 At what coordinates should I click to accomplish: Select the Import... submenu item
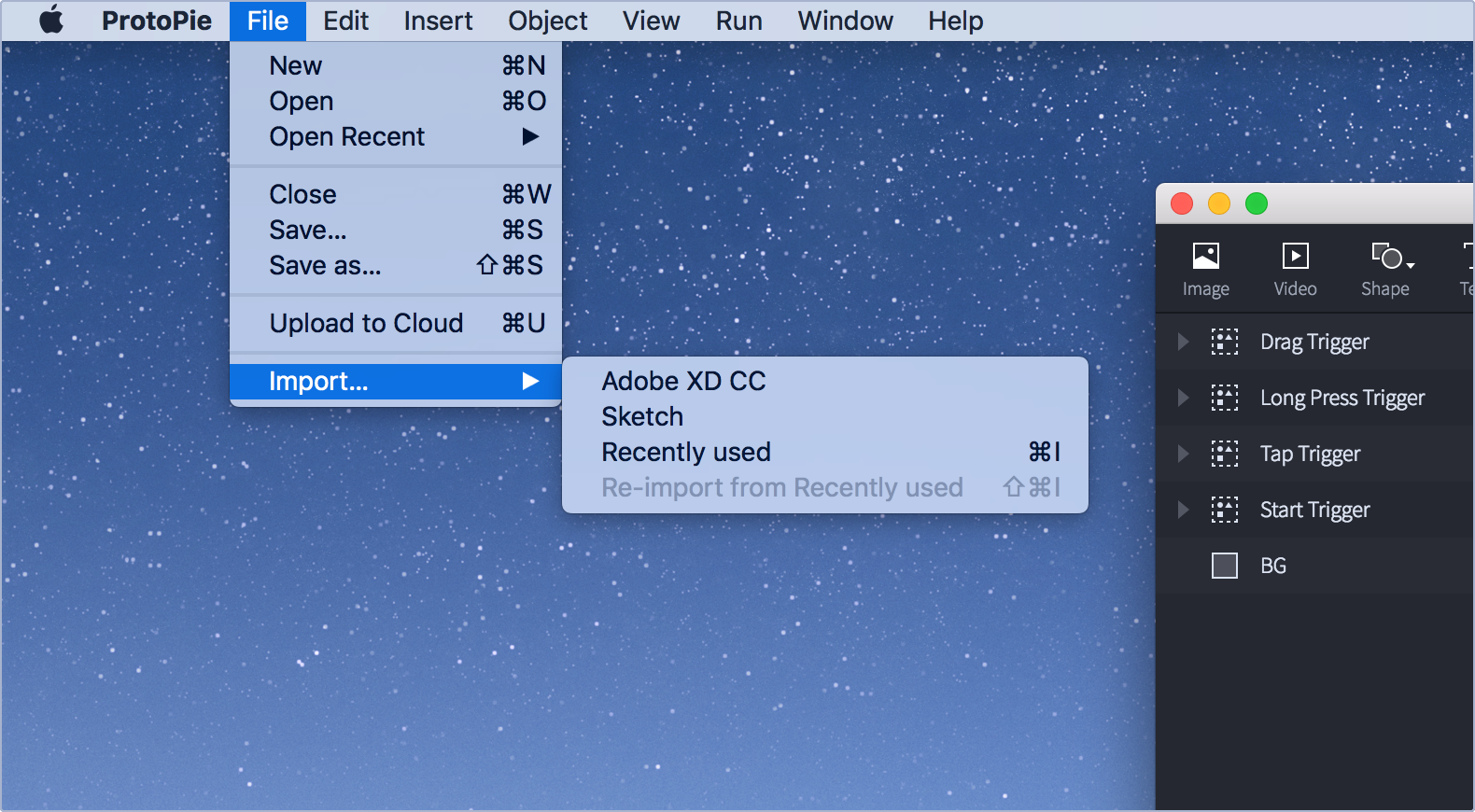396,381
